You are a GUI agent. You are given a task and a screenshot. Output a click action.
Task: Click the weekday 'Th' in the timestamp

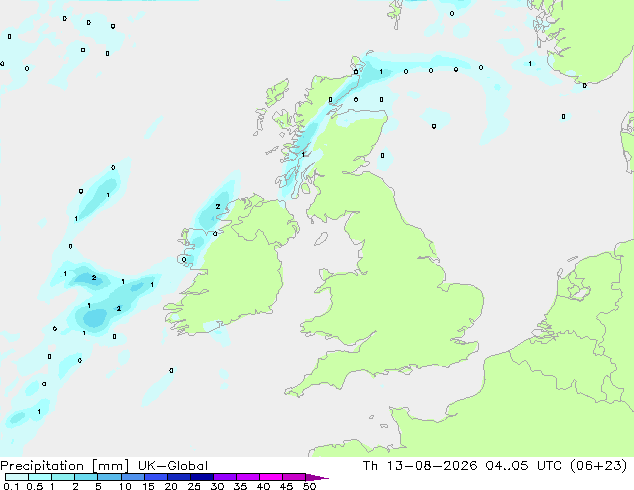click(370, 466)
